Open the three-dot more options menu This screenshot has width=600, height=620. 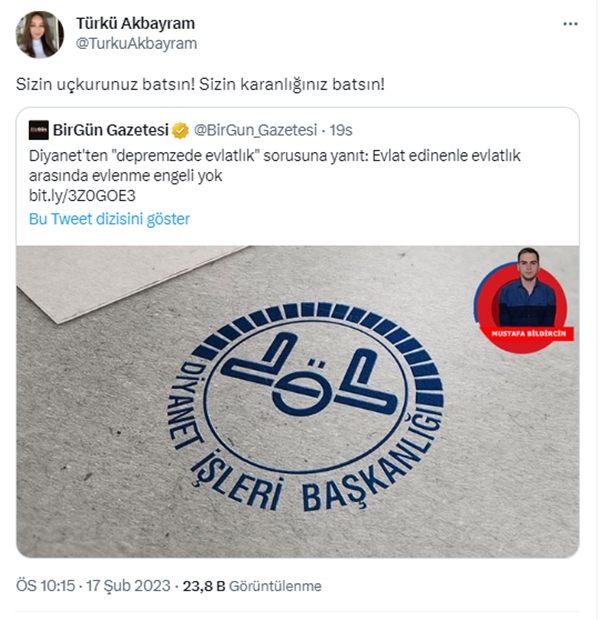(x=570, y=24)
